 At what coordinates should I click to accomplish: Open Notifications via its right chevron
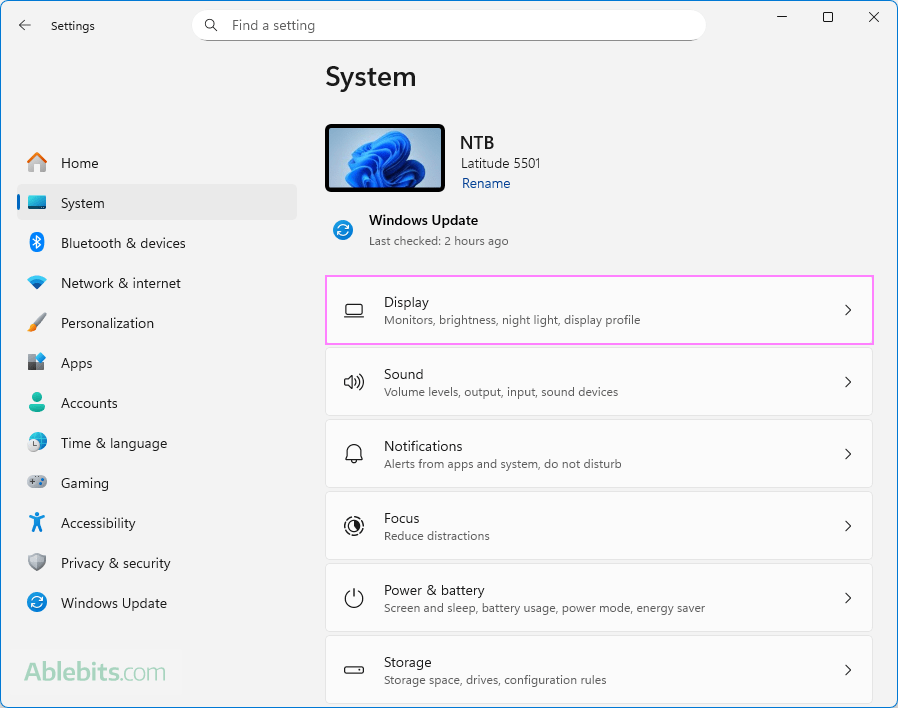pyautogui.click(x=848, y=454)
